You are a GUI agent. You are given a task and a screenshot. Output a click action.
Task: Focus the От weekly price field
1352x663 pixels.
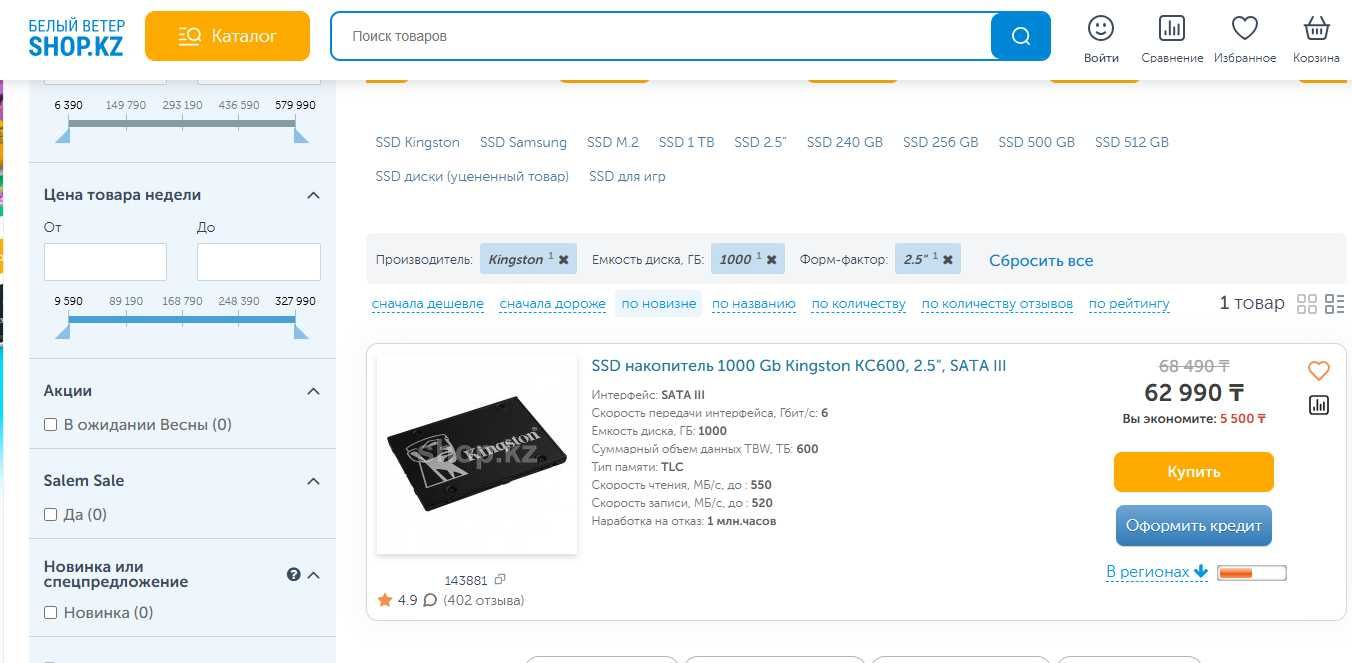[x=105, y=262]
